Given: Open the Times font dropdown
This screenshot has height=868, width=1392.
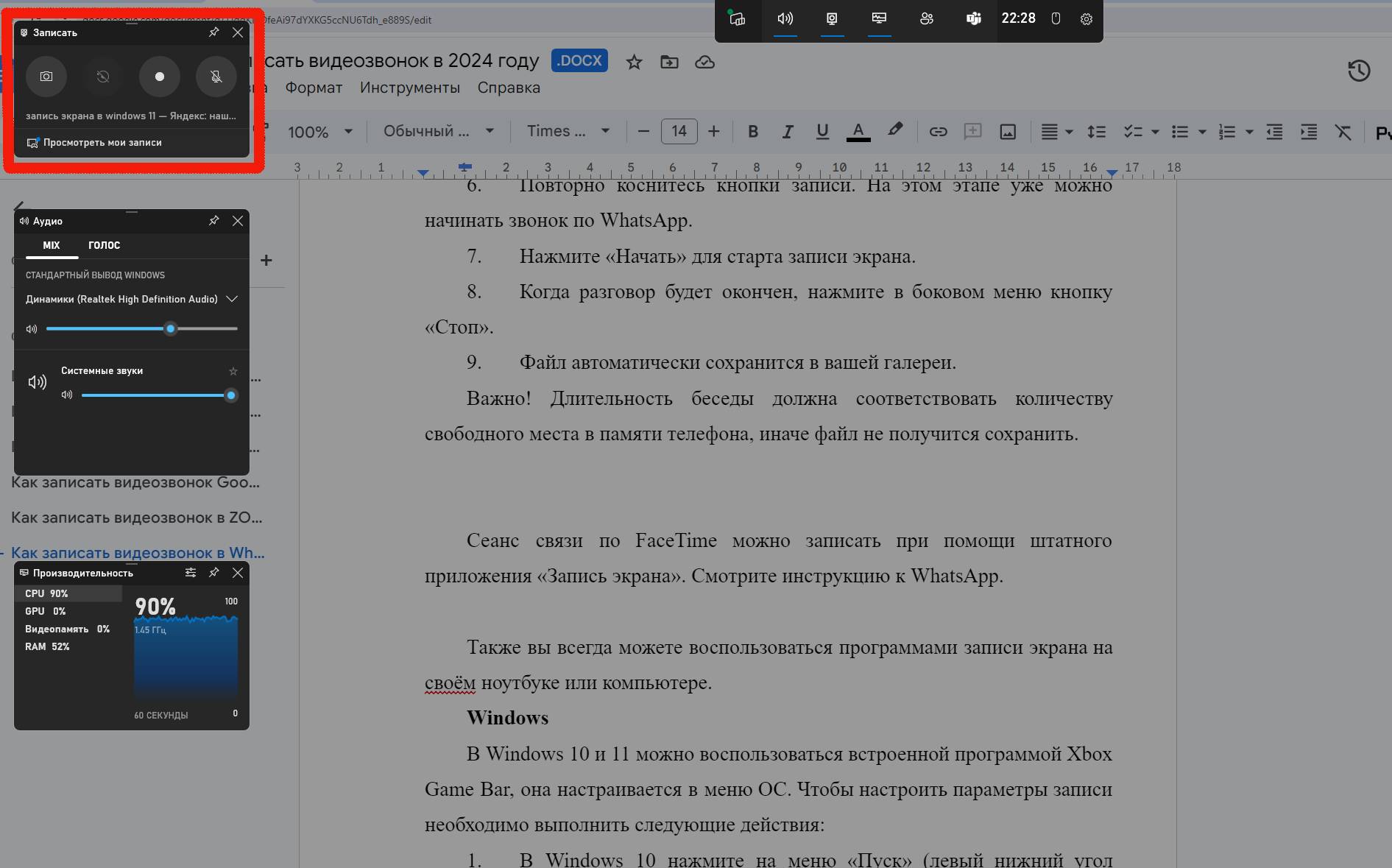Looking at the screenshot, I should coord(568,132).
